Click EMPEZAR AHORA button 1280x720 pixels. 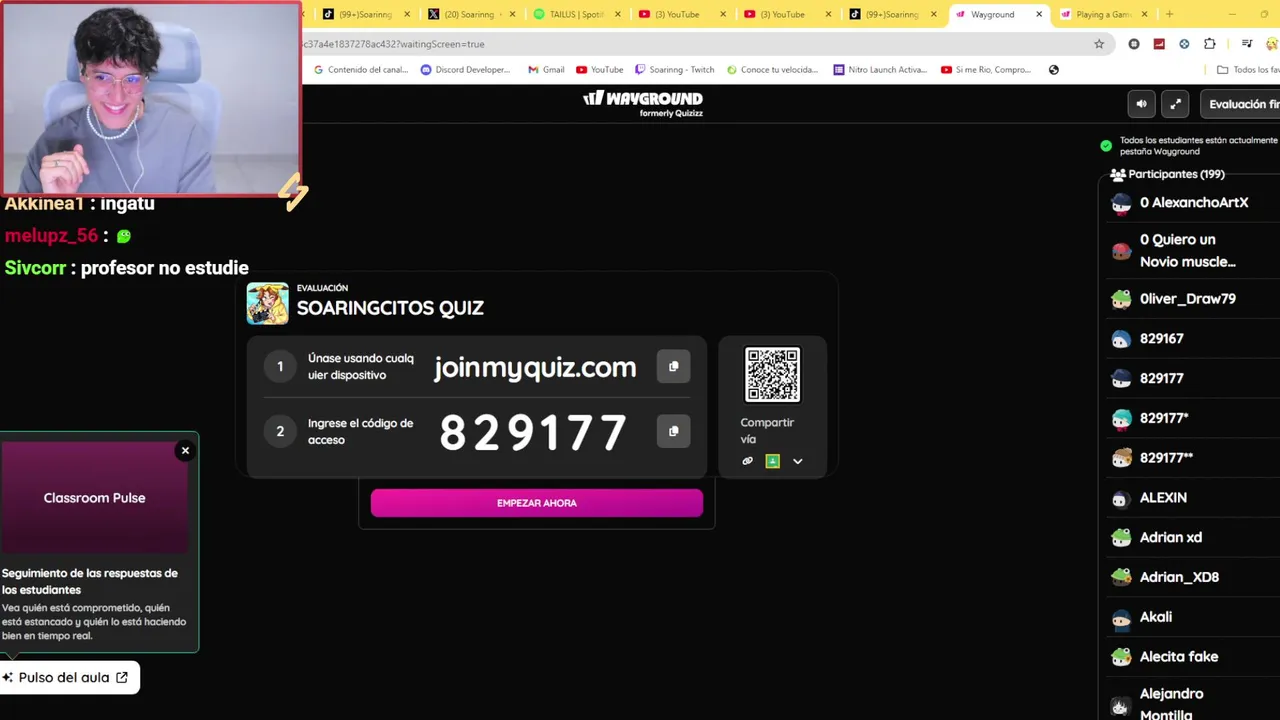click(x=537, y=503)
